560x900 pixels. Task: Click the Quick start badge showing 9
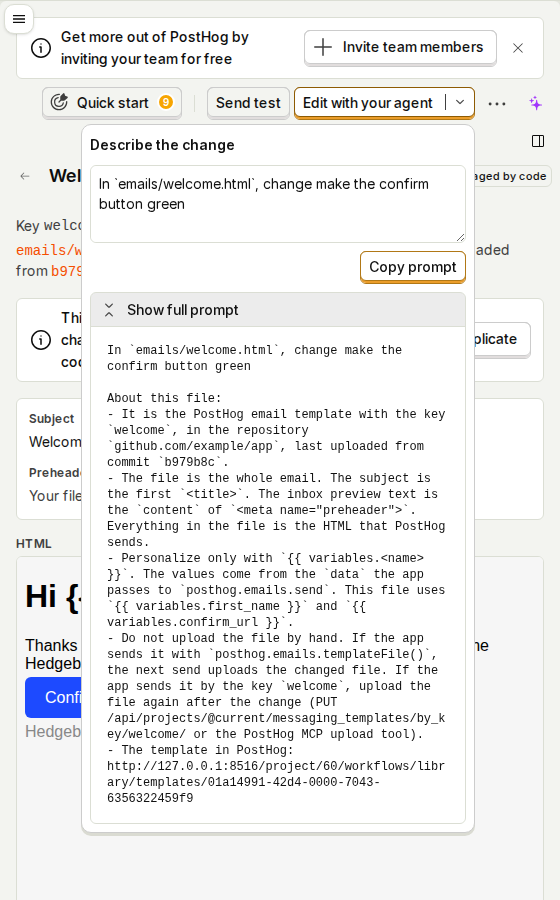click(x=166, y=102)
